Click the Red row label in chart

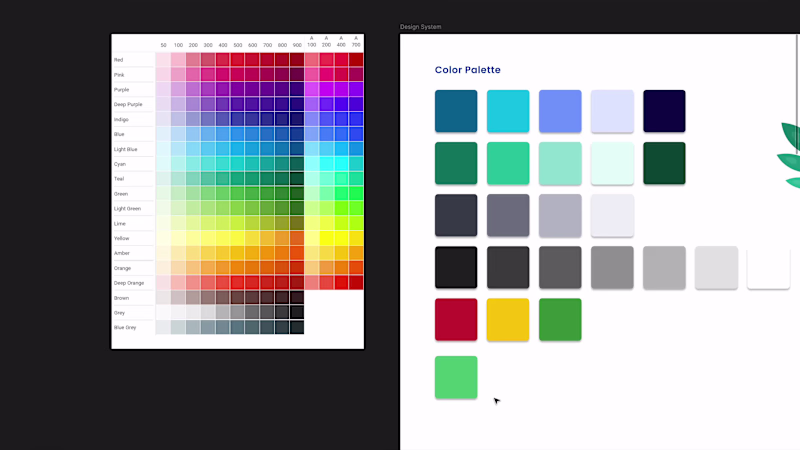118,60
